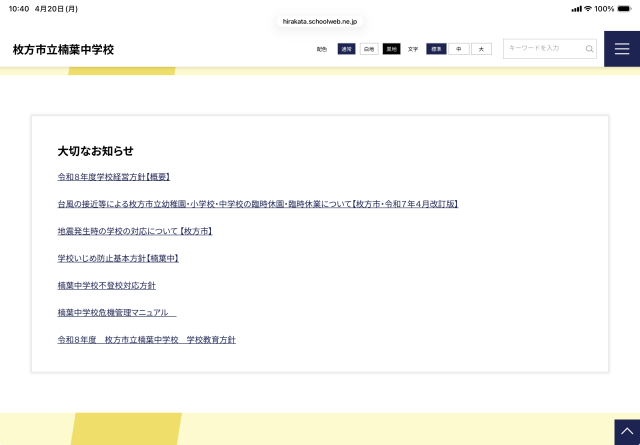Set text size to 大
The image size is (640, 445).
pos(481,49)
